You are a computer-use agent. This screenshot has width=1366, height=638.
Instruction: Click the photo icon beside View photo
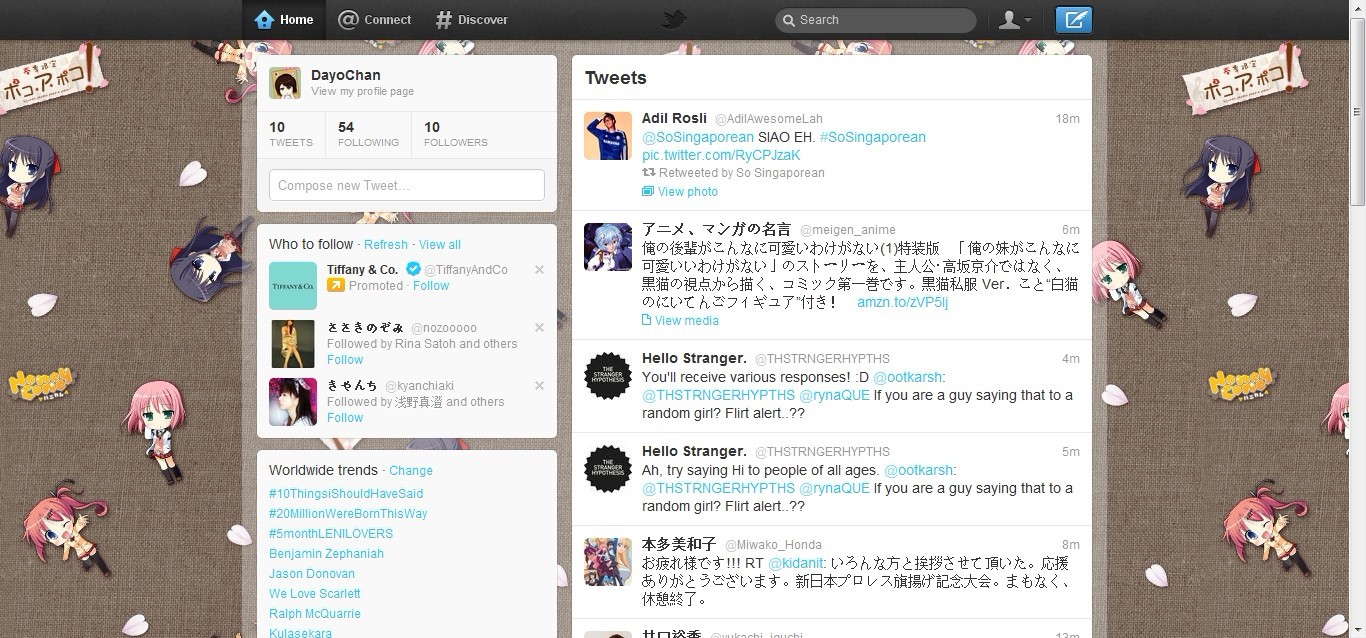tap(648, 191)
